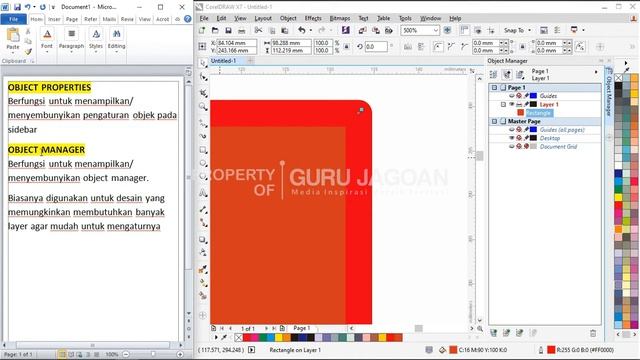Image resolution: width=640 pixels, height=360 pixels.
Task: Select the Color Eyedropper tool
Action: 203,269
